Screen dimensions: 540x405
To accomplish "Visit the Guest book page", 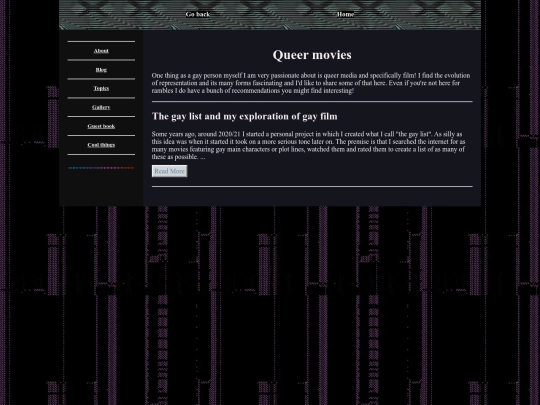I will tap(101, 126).
